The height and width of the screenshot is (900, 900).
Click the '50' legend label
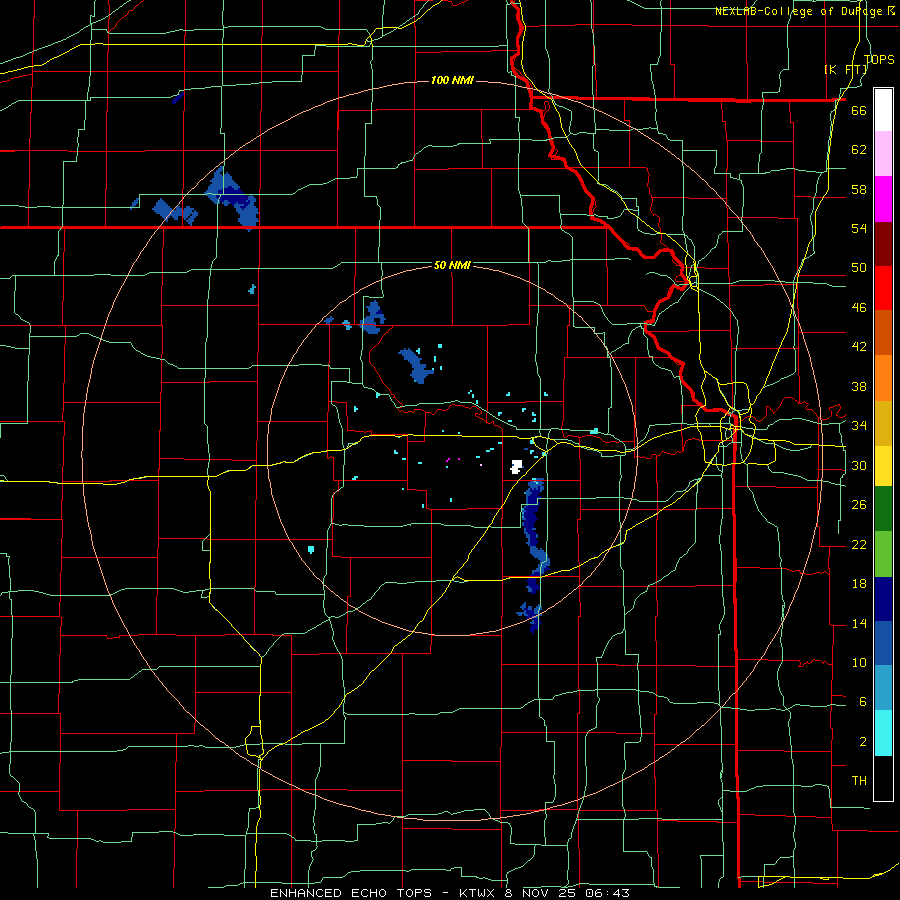(859, 268)
